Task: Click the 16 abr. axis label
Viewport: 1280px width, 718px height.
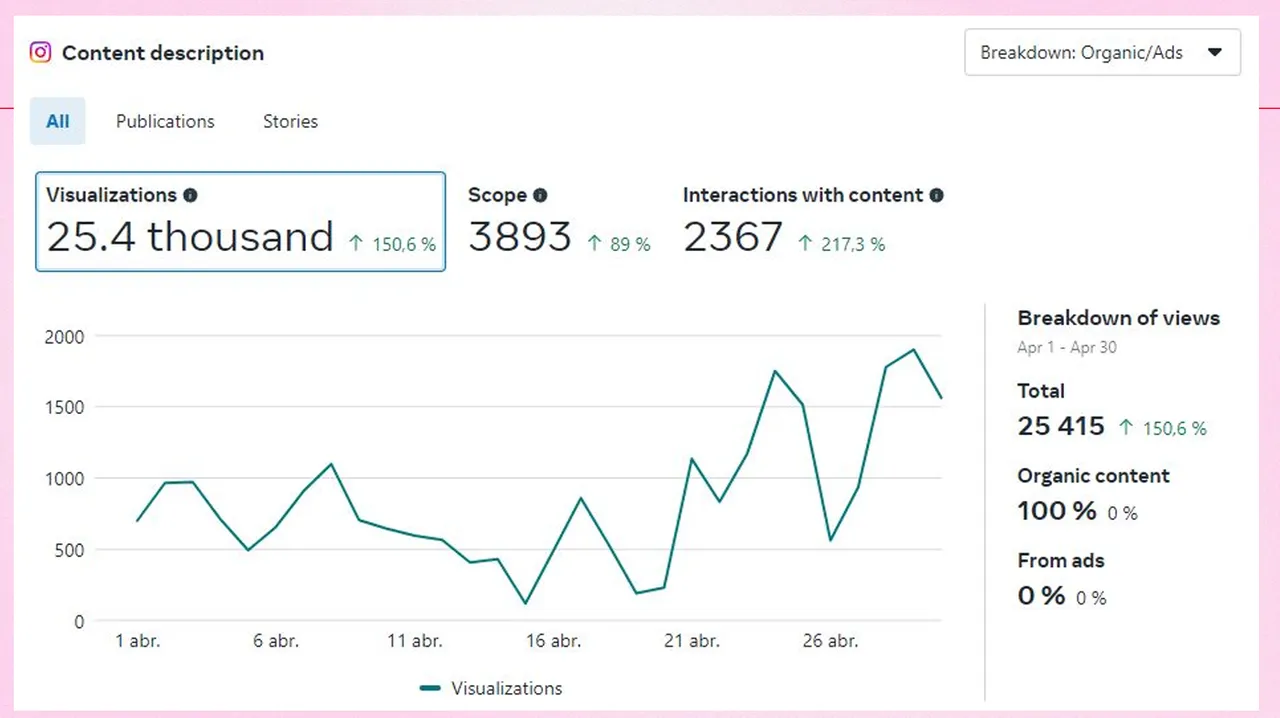Action: pos(553,641)
